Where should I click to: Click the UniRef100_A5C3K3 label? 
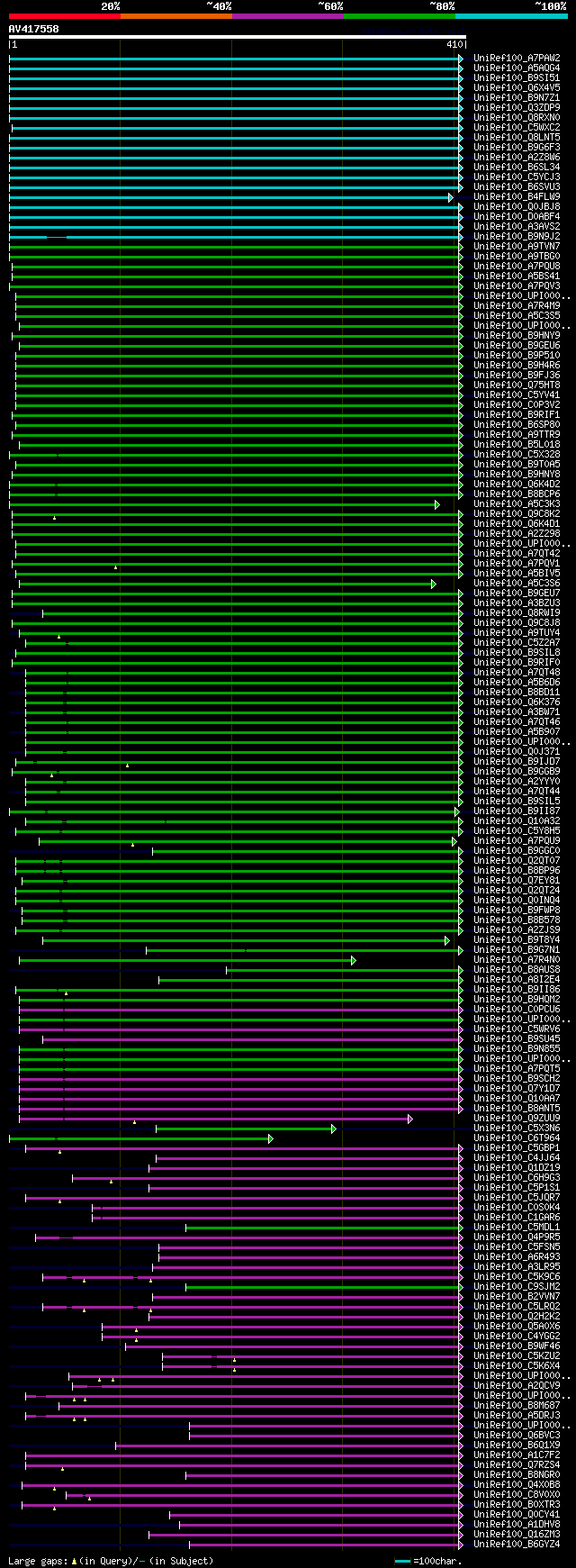(x=517, y=504)
